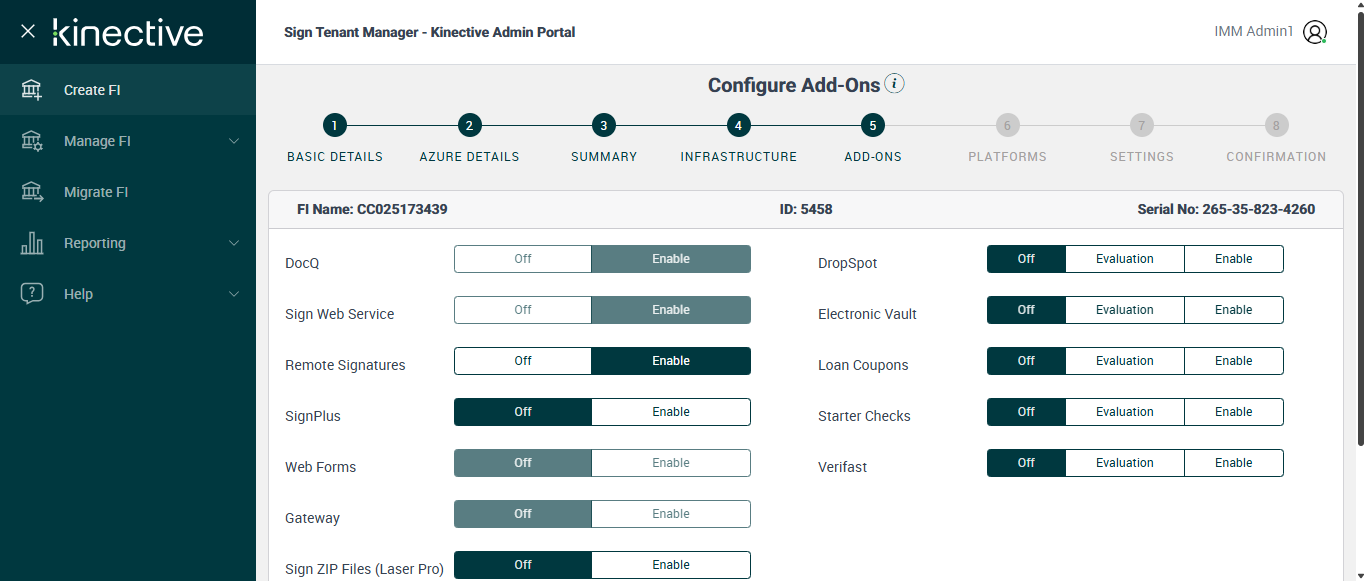The width and height of the screenshot is (1366, 581).
Task: Click the Help question bubble icon
Action: (32, 294)
